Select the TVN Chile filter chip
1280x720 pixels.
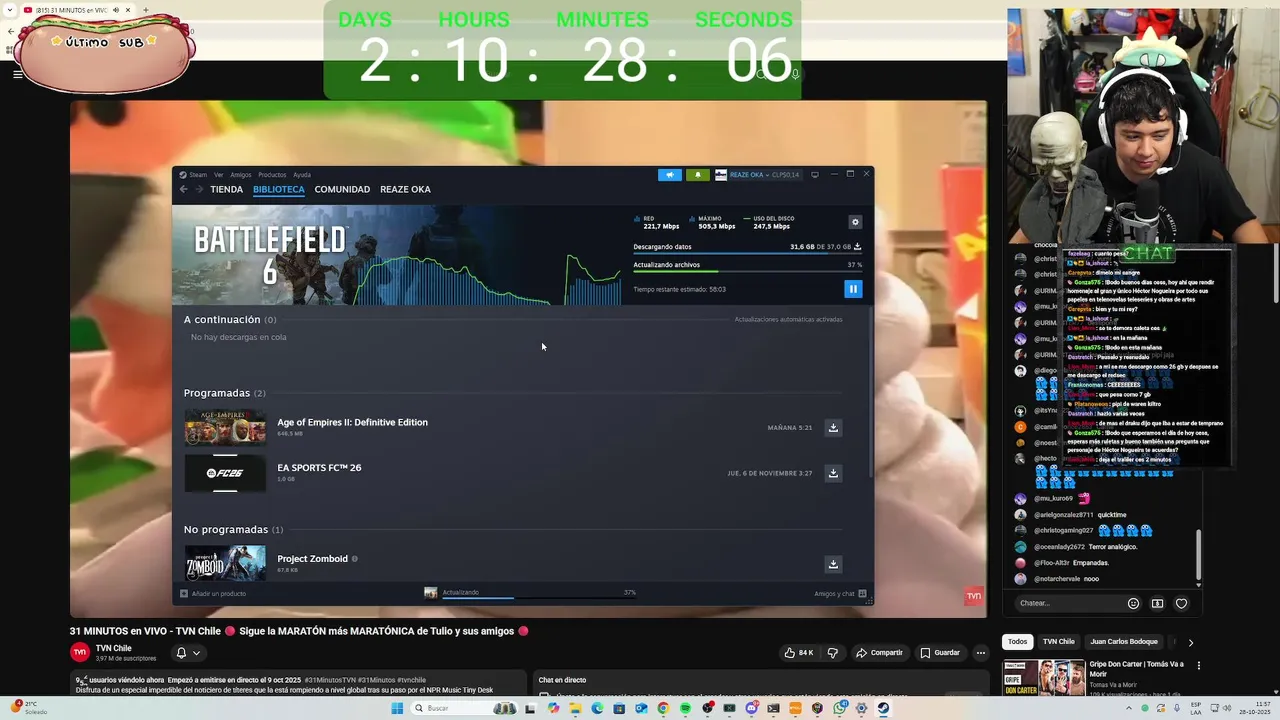coord(1058,642)
